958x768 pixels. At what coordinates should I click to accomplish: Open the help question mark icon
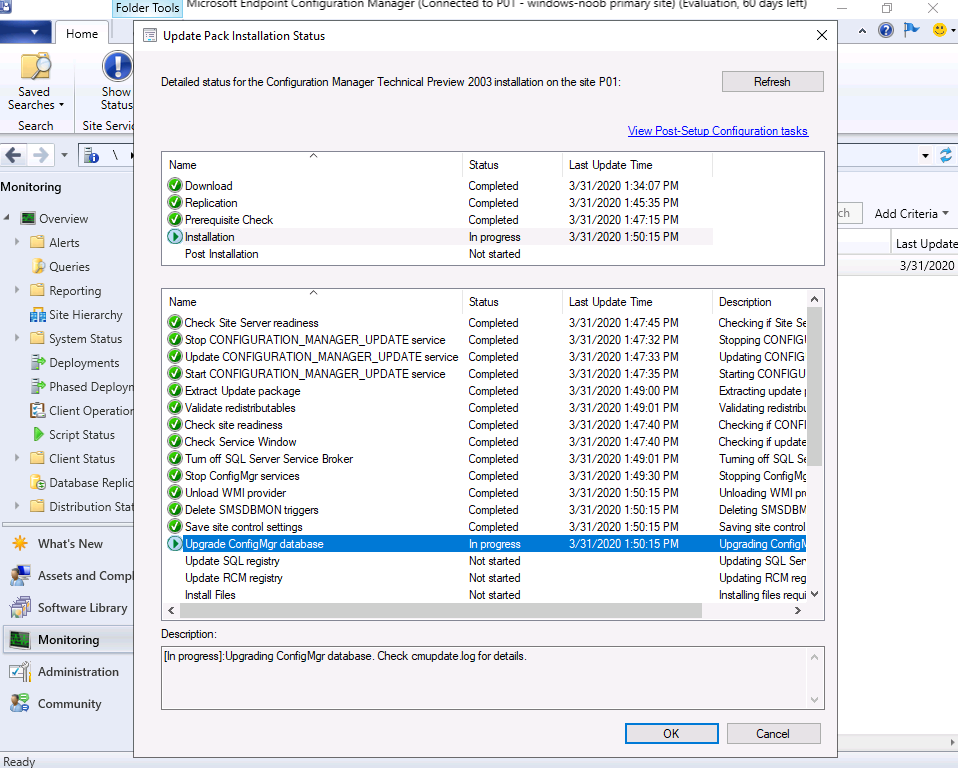885,30
